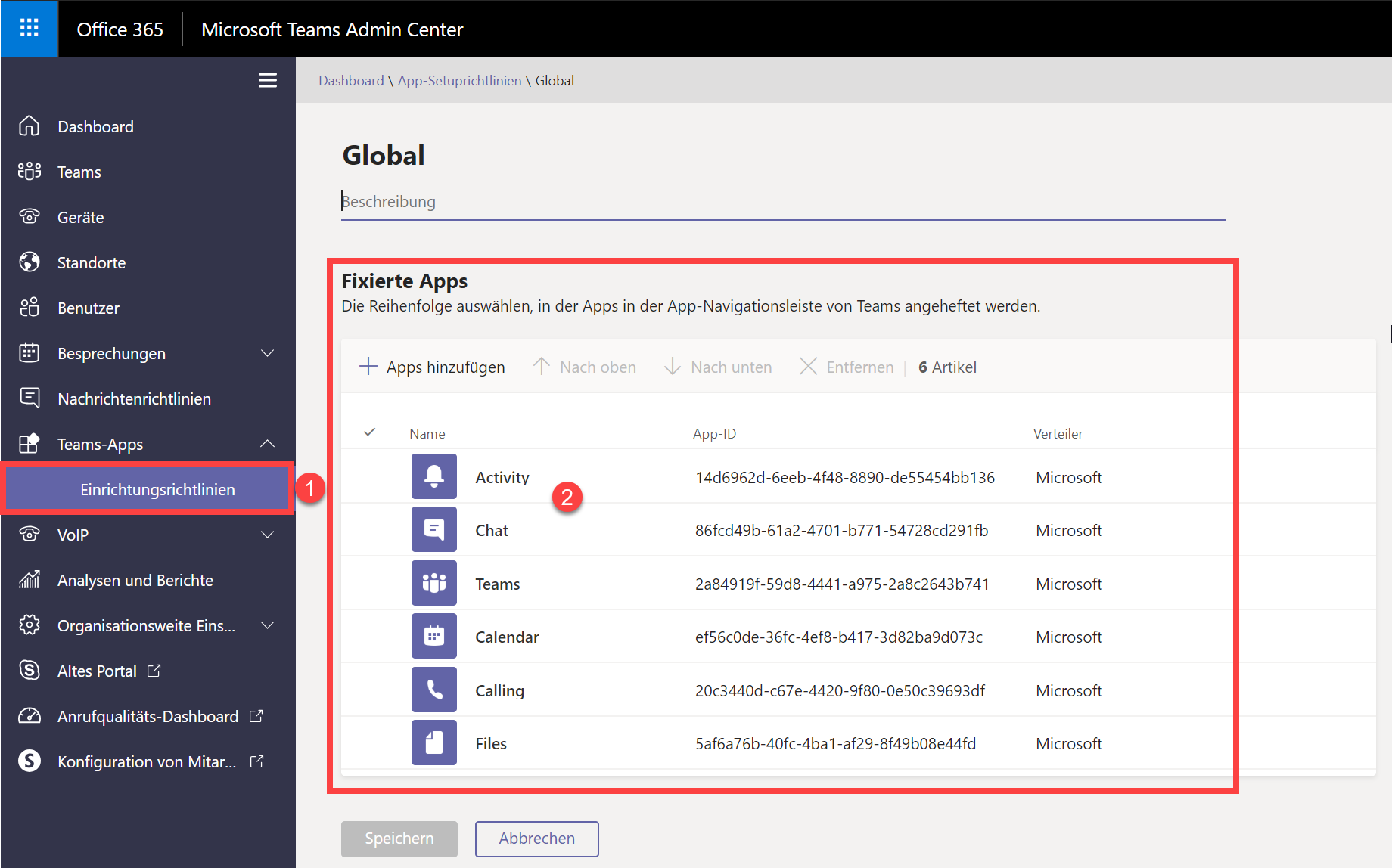Click the Benutzer people icon

tap(30, 308)
